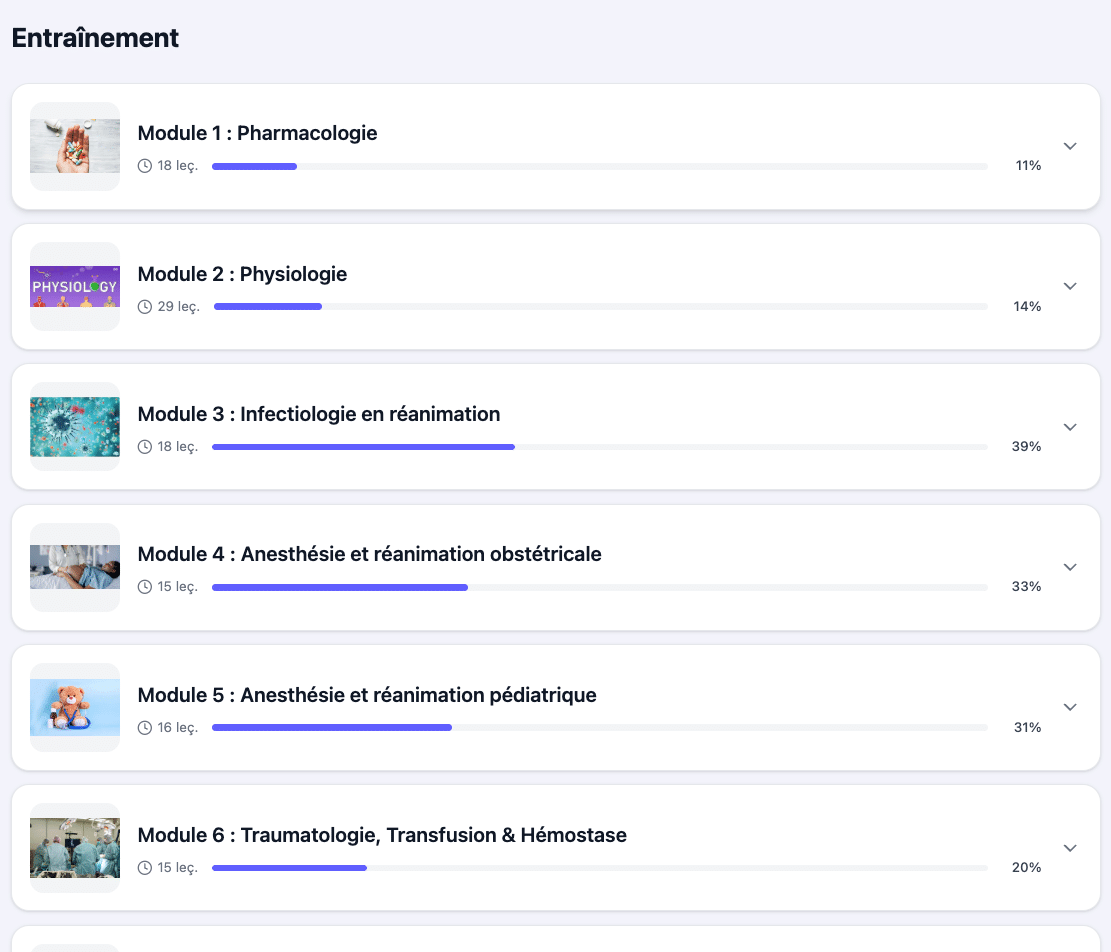Open Module 6 : Traumatologie, Transfusion & Hémostase

pos(382,835)
